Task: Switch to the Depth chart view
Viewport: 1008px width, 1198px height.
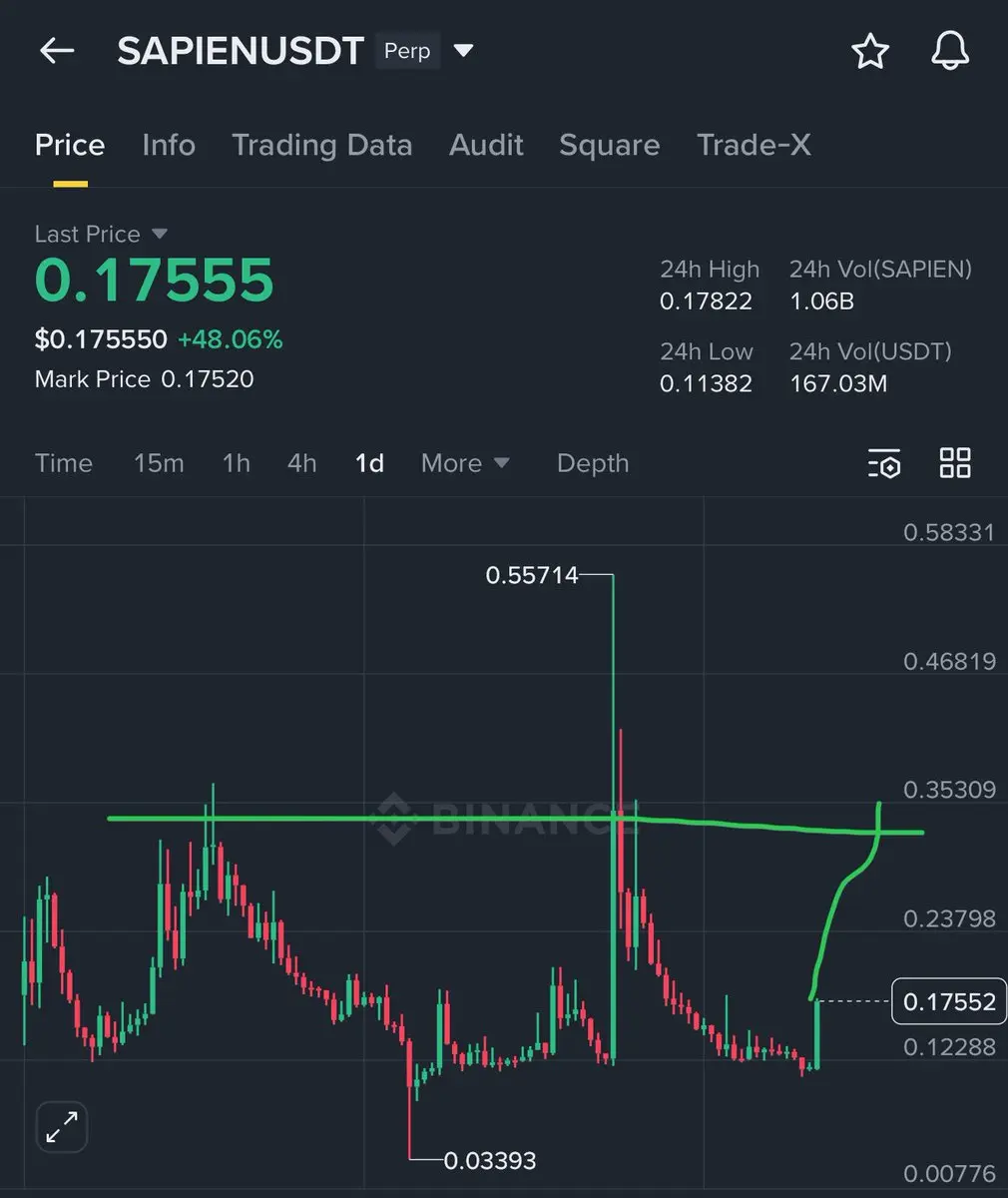Action: (593, 463)
